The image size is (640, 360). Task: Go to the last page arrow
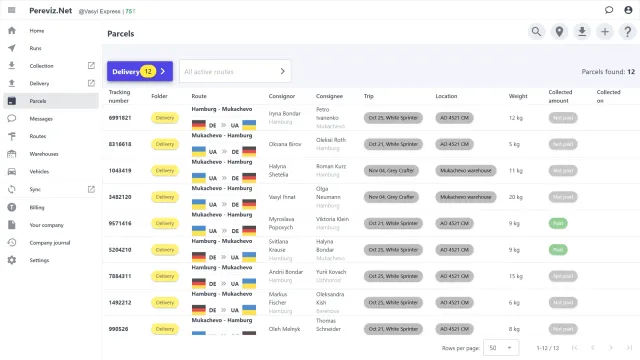629,348
